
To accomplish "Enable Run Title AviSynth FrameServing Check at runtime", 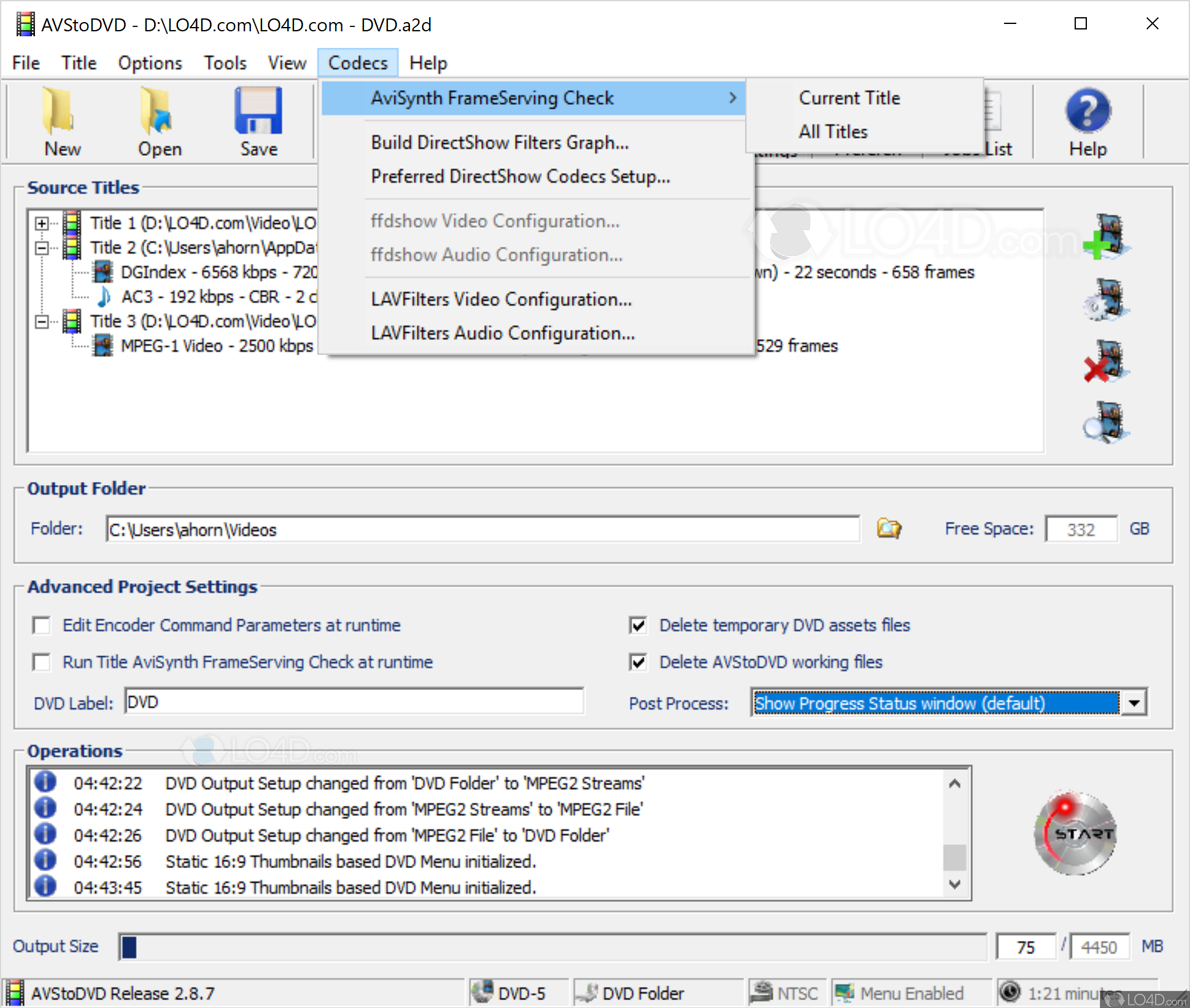I will (x=42, y=662).
